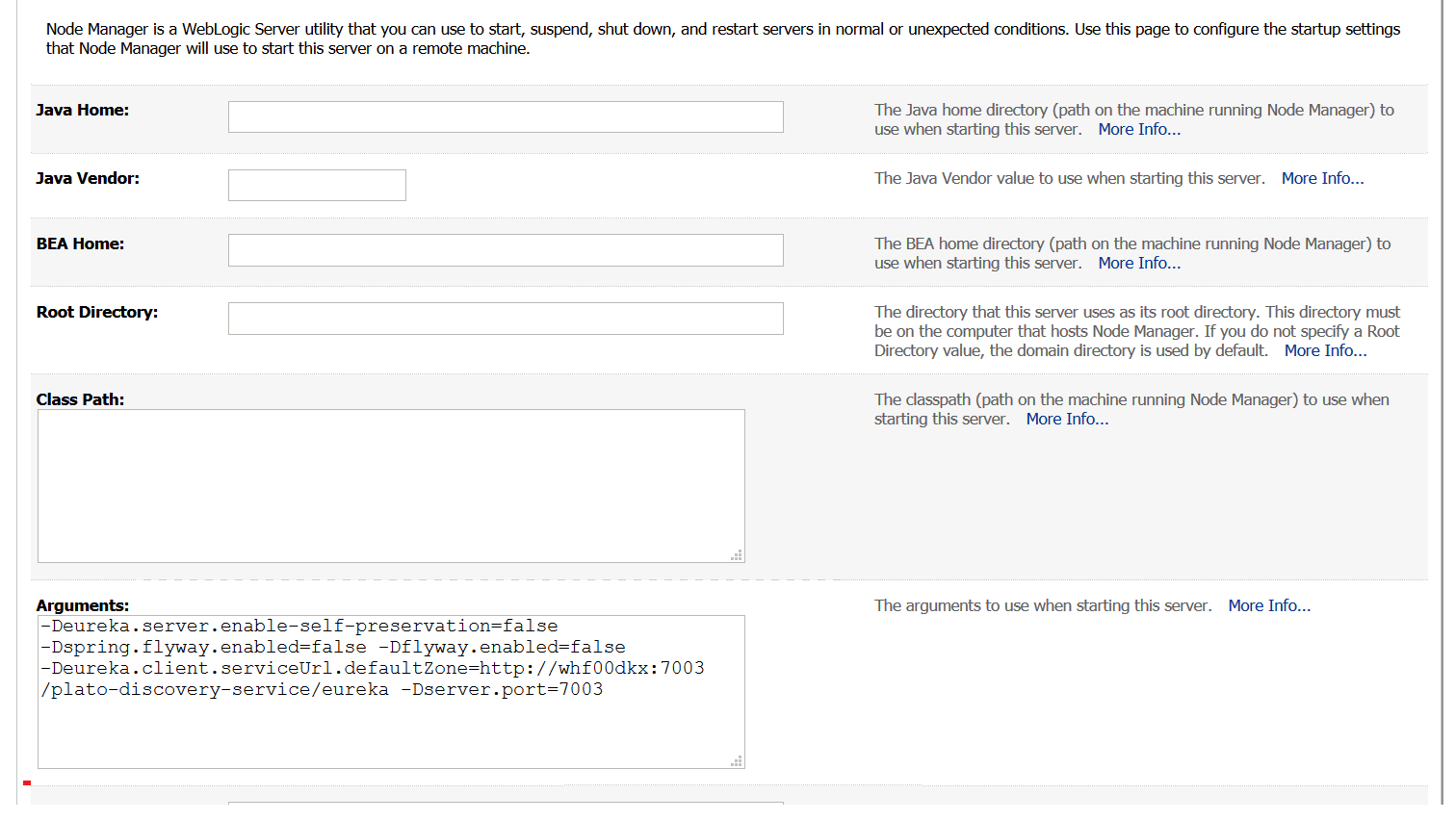Click the Java Home input field
The height and width of the screenshot is (820, 1456).
point(506,117)
